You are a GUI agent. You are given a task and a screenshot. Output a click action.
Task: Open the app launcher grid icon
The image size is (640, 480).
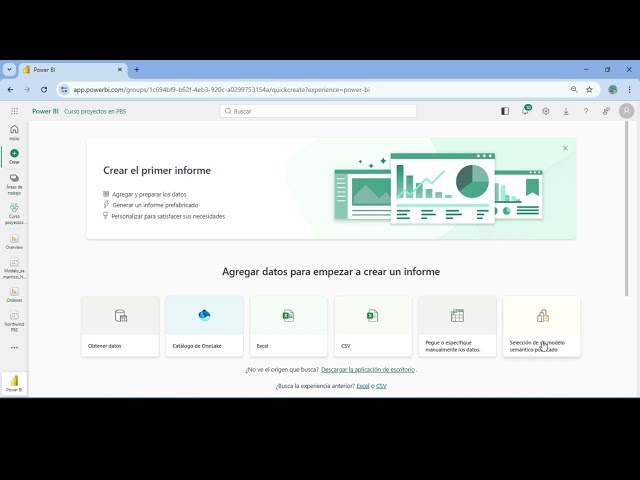[14, 111]
